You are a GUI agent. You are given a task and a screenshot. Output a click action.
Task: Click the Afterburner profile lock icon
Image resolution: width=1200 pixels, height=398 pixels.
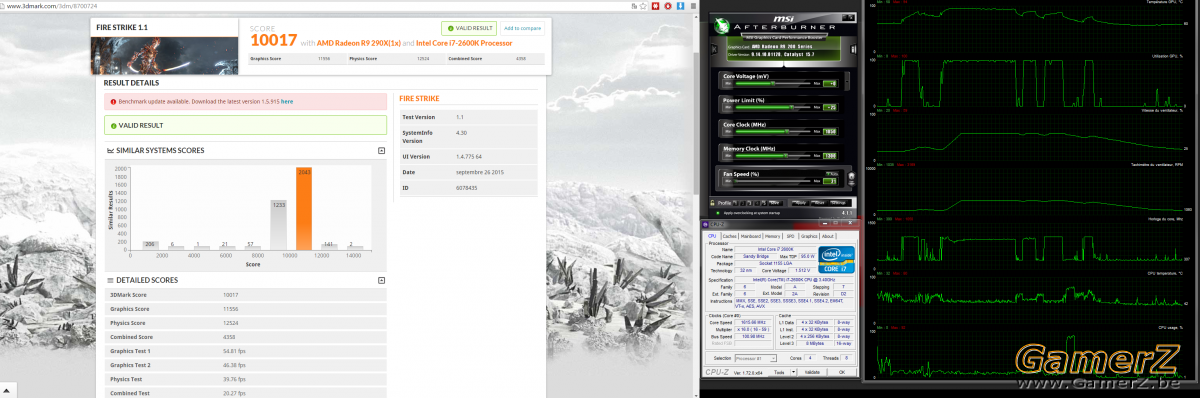[x=712, y=203]
